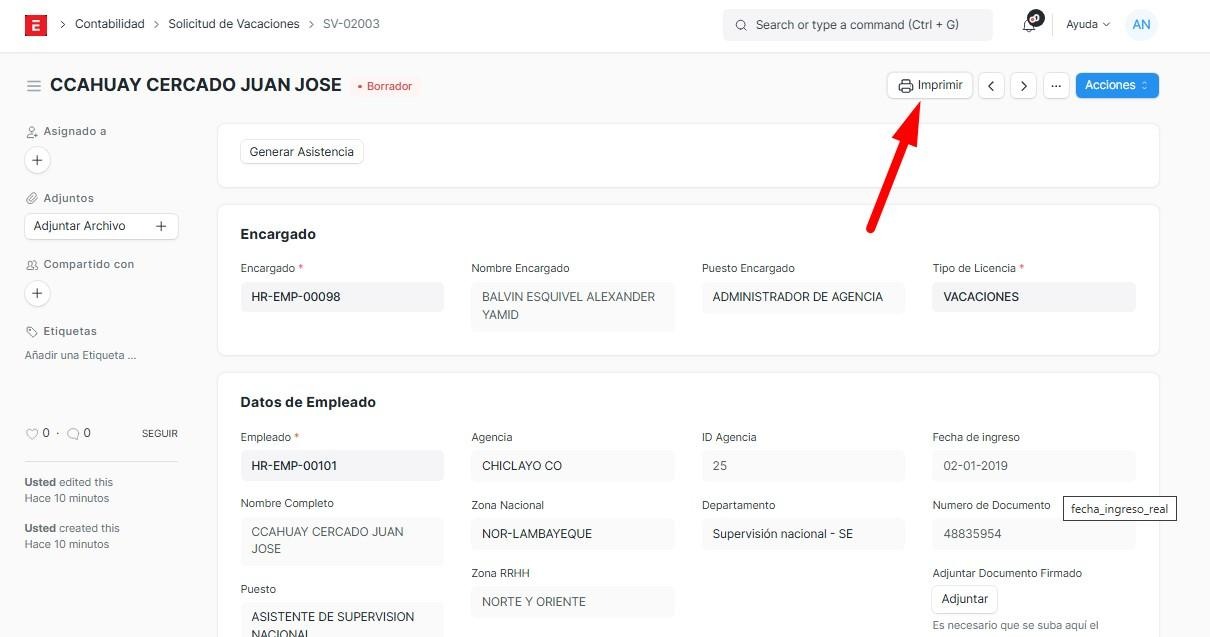1210x637 pixels.
Task: Focus the search command bar
Action: [857, 25]
